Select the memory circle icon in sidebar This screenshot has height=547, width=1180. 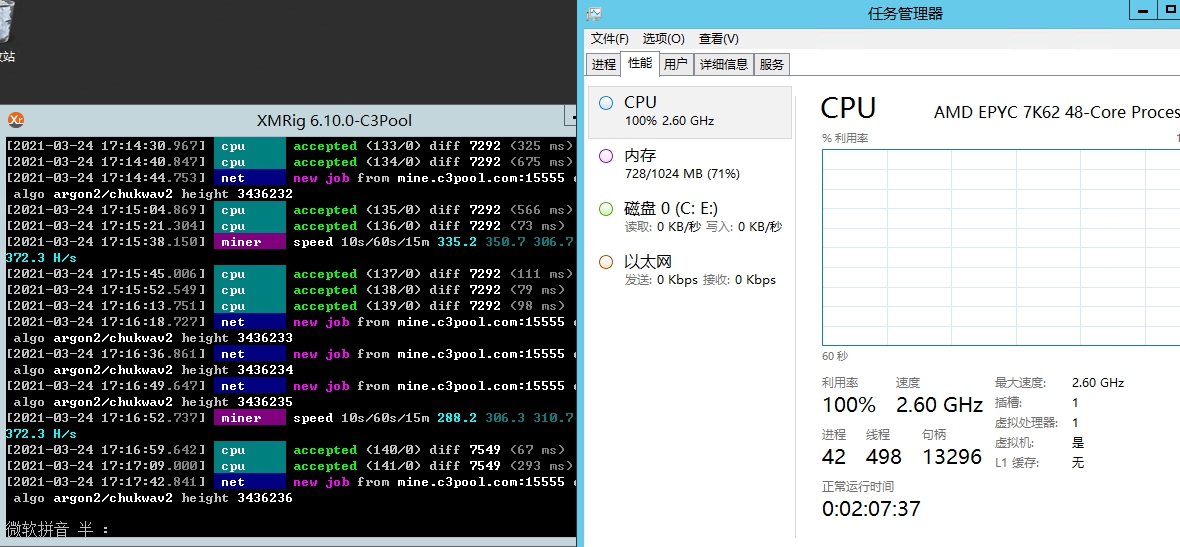click(x=606, y=157)
